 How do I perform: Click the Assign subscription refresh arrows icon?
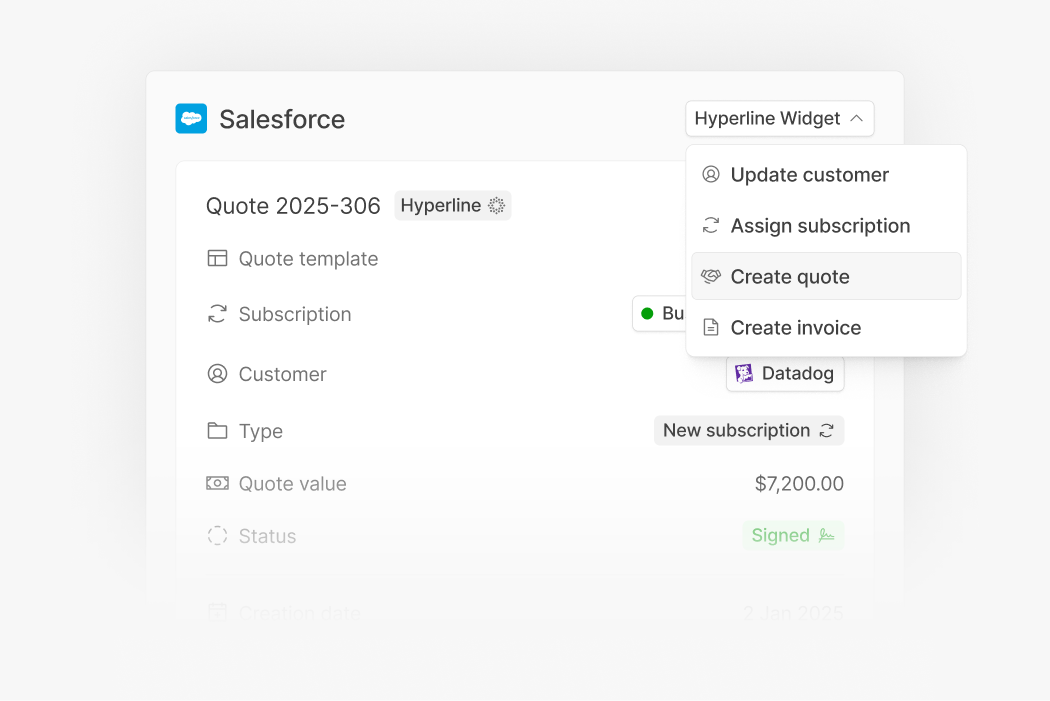[x=711, y=226]
